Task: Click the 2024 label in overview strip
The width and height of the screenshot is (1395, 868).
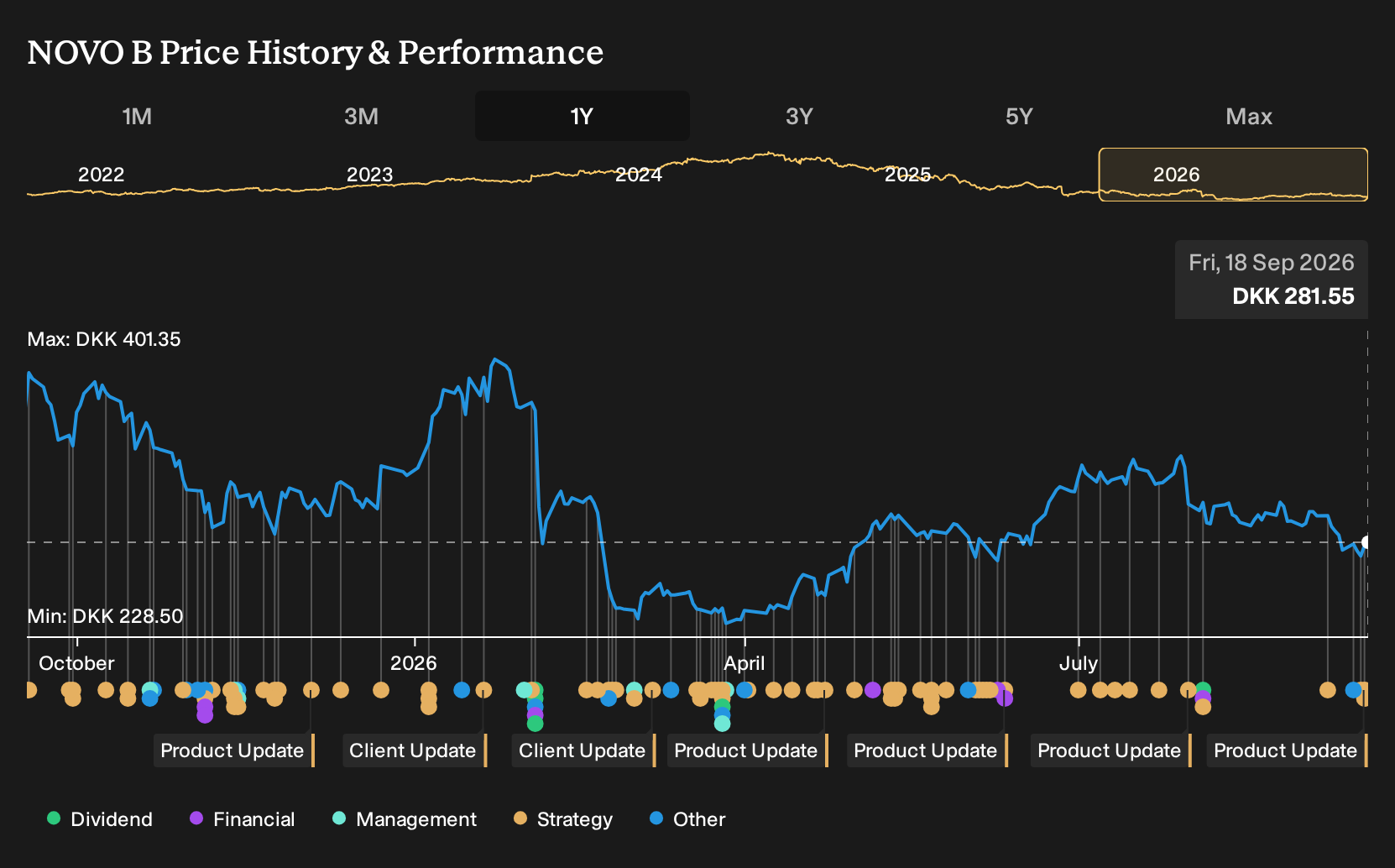Action: click(x=639, y=175)
